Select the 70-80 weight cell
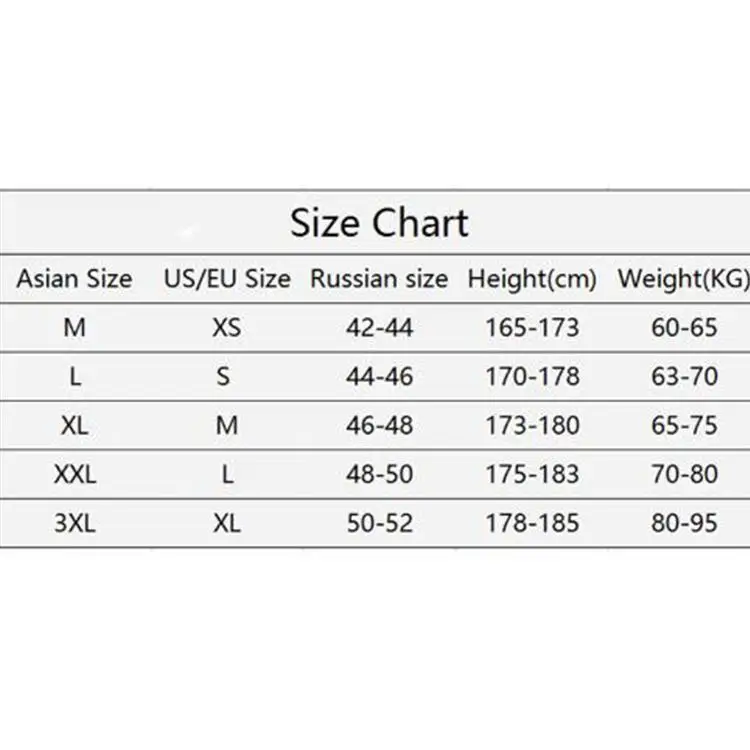The image size is (750, 750). 684,474
